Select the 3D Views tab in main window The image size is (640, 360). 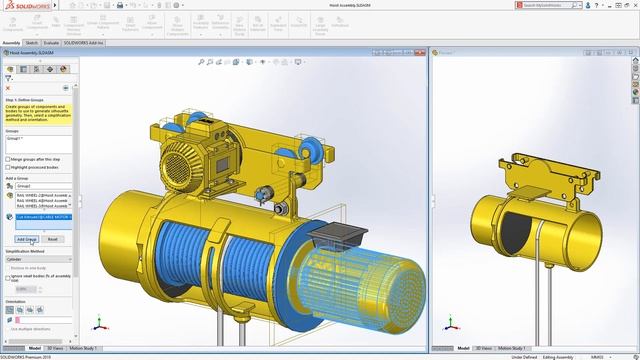(55, 348)
